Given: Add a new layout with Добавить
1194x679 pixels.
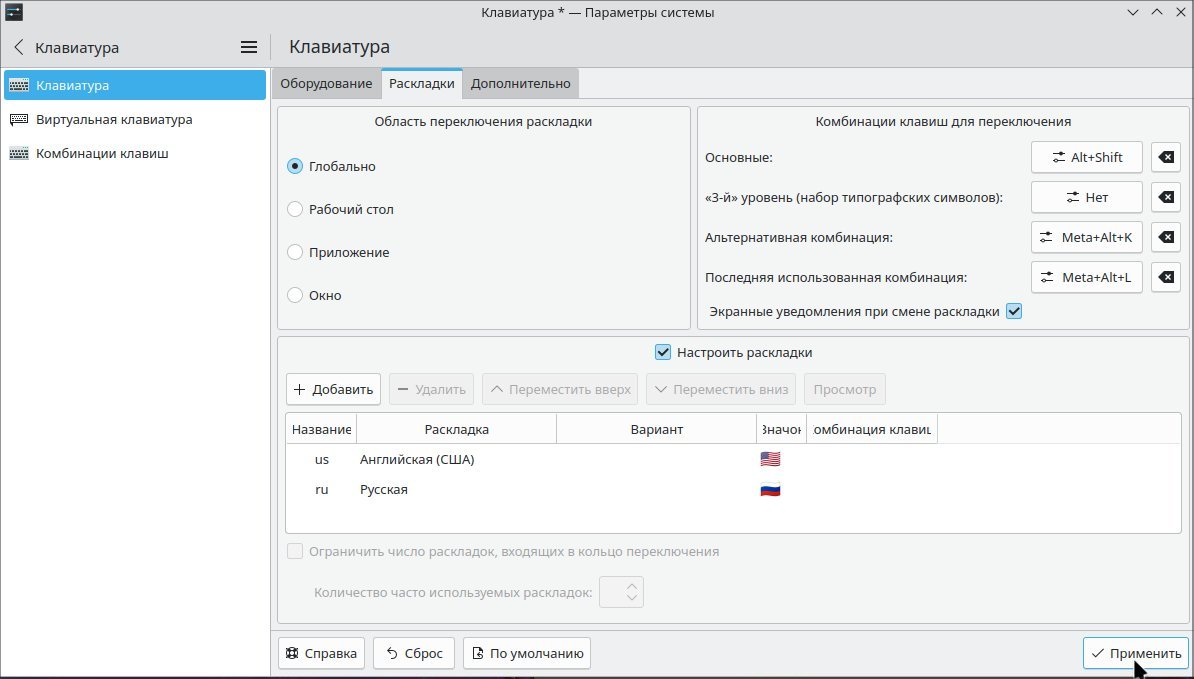Looking at the screenshot, I should coord(333,388).
